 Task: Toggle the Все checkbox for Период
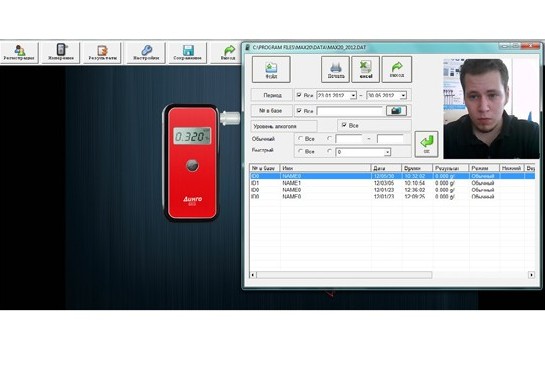(299, 95)
